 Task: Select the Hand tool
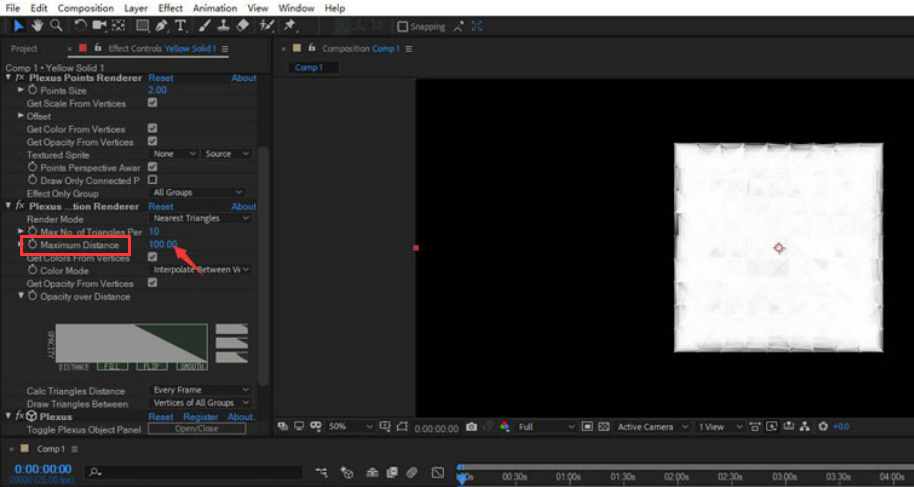pos(38,25)
